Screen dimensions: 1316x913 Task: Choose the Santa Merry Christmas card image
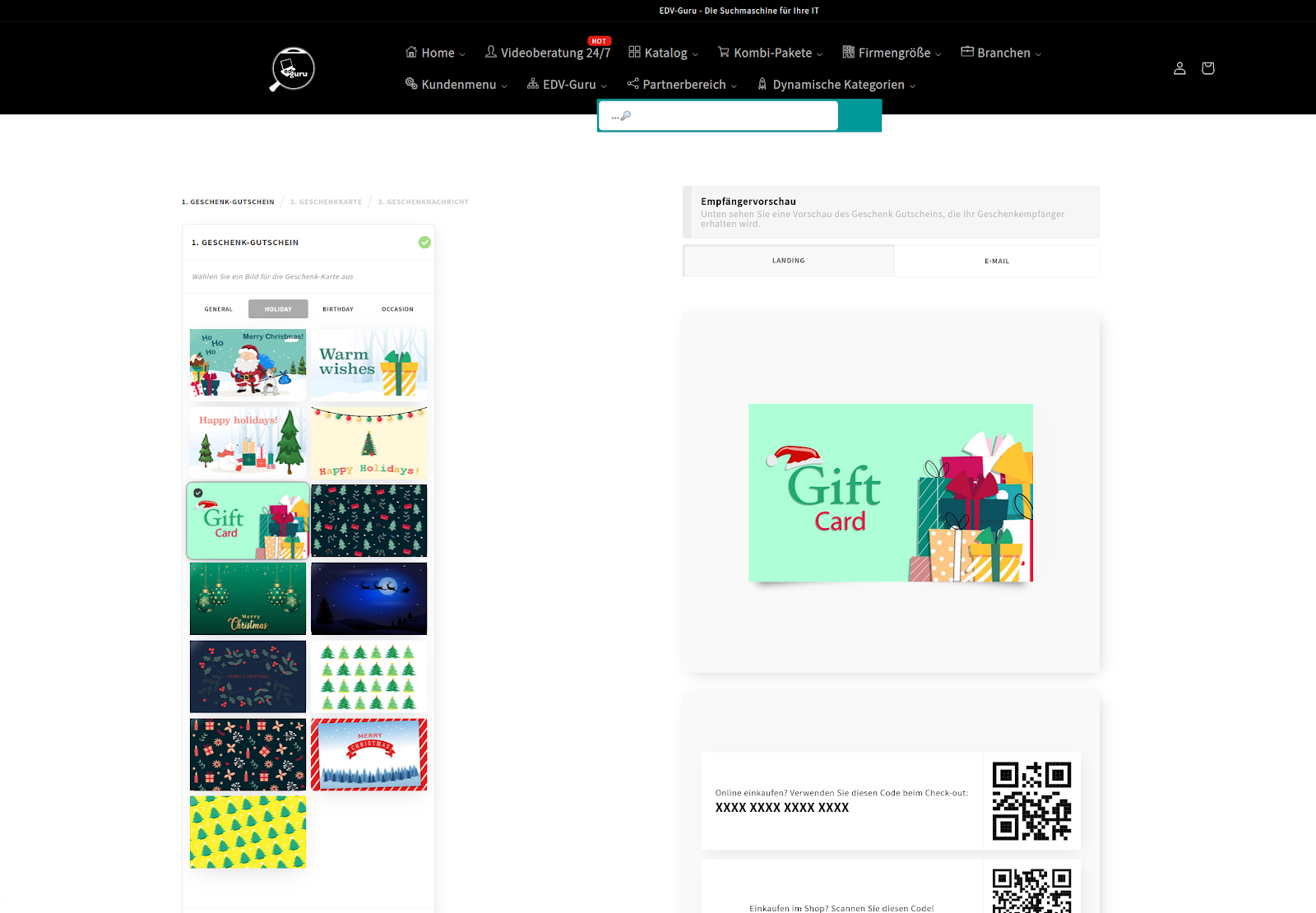point(248,364)
